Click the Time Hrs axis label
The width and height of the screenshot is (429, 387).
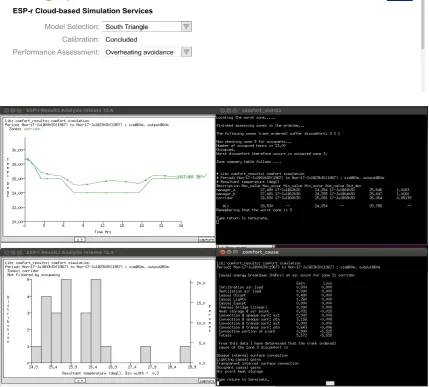pyautogui.click(x=103, y=232)
